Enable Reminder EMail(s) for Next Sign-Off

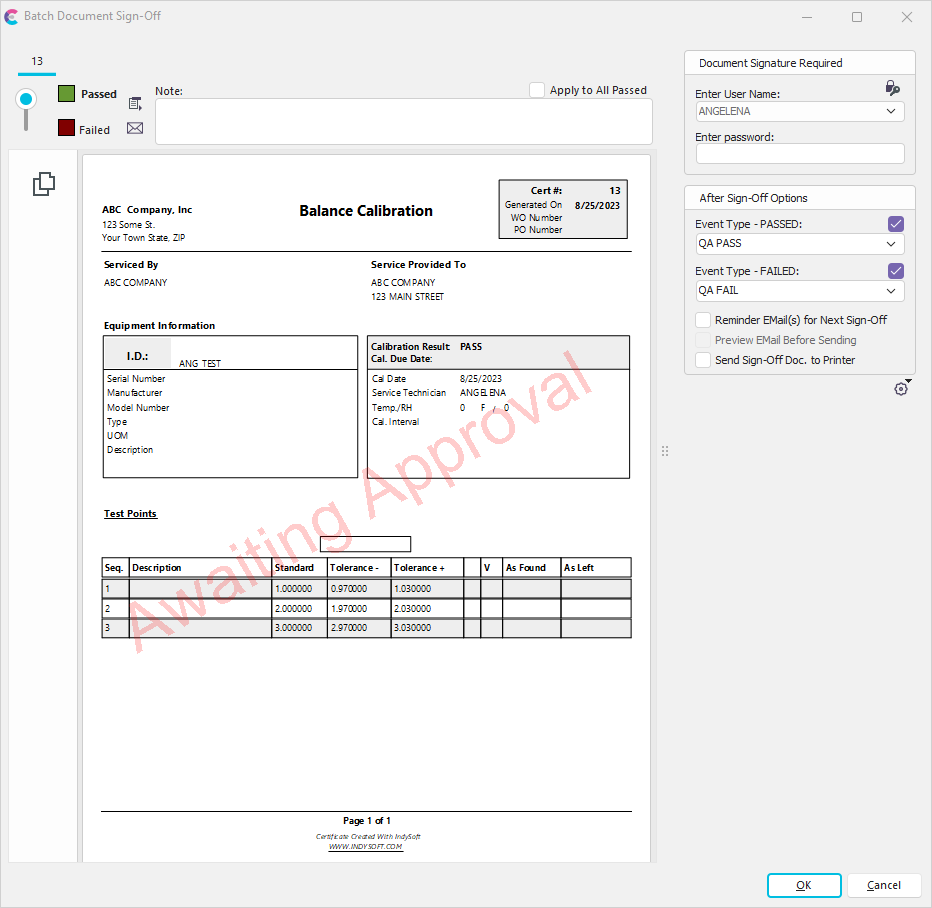click(x=703, y=320)
